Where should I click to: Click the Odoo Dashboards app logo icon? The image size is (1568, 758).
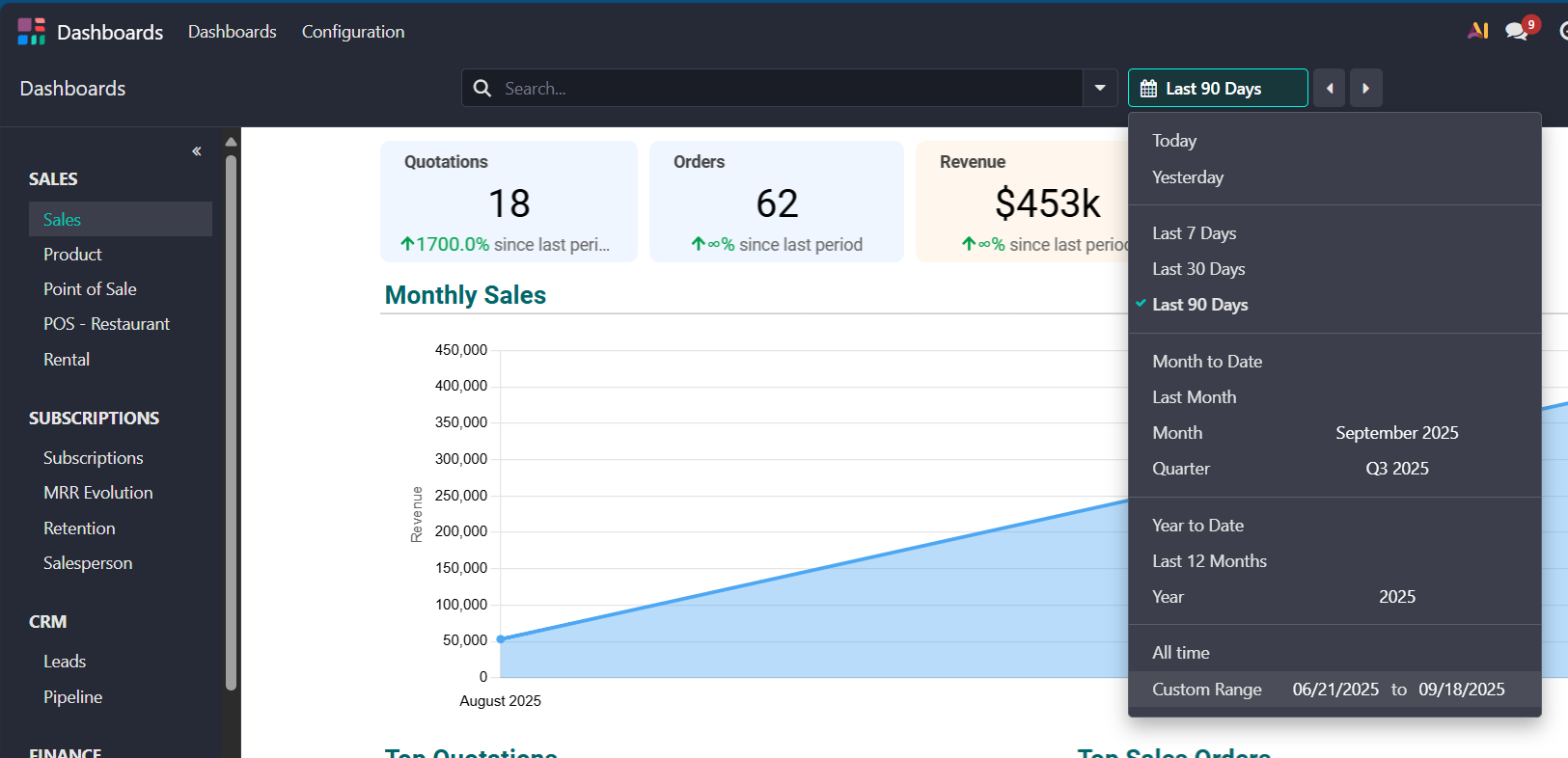click(x=31, y=32)
